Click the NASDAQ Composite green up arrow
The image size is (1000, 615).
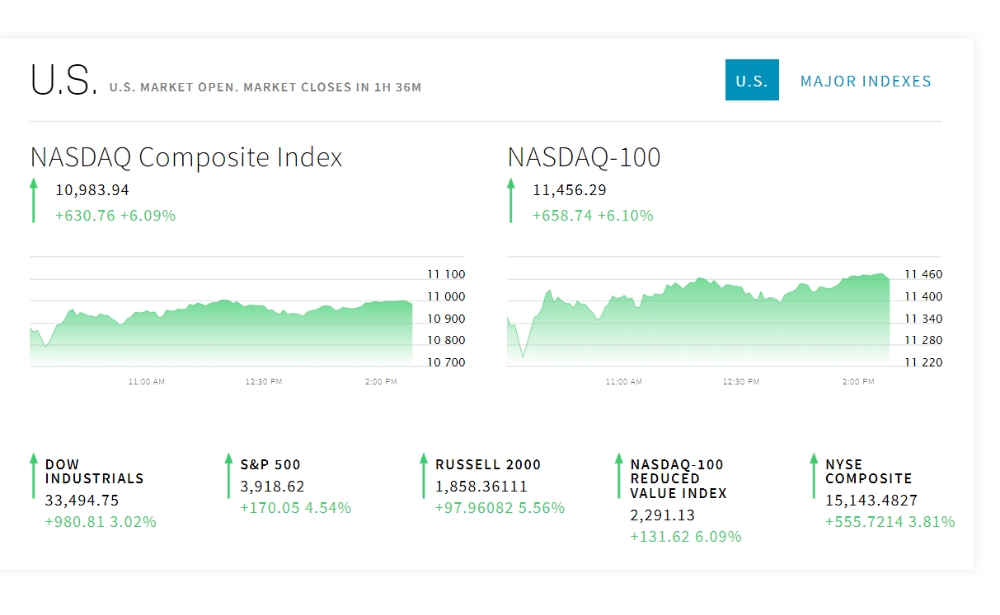33,201
